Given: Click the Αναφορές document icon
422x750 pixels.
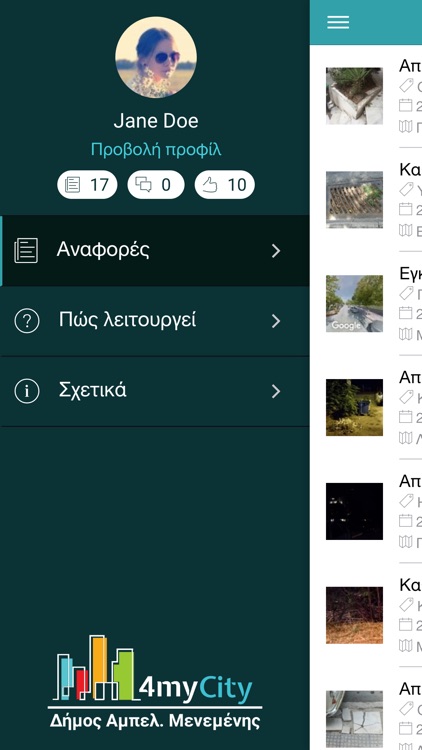Looking at the screenshot, I should click(x=26, y=251).
